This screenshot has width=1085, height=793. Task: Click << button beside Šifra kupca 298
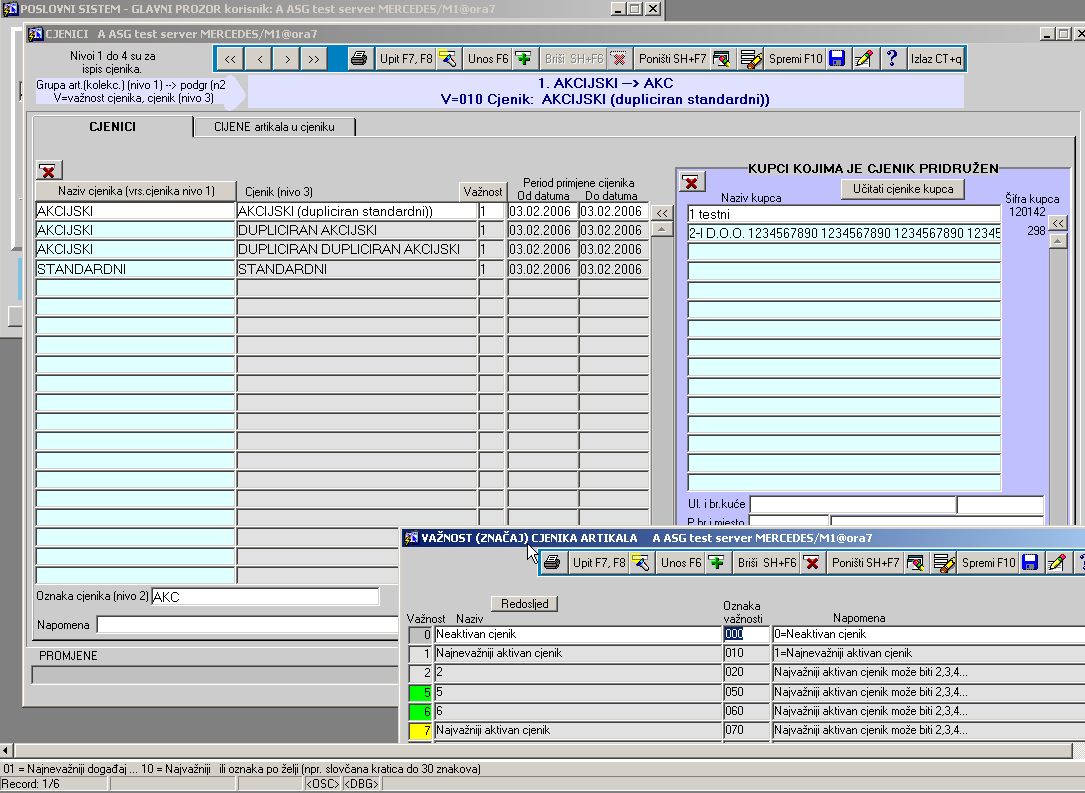click(1058, 223)
